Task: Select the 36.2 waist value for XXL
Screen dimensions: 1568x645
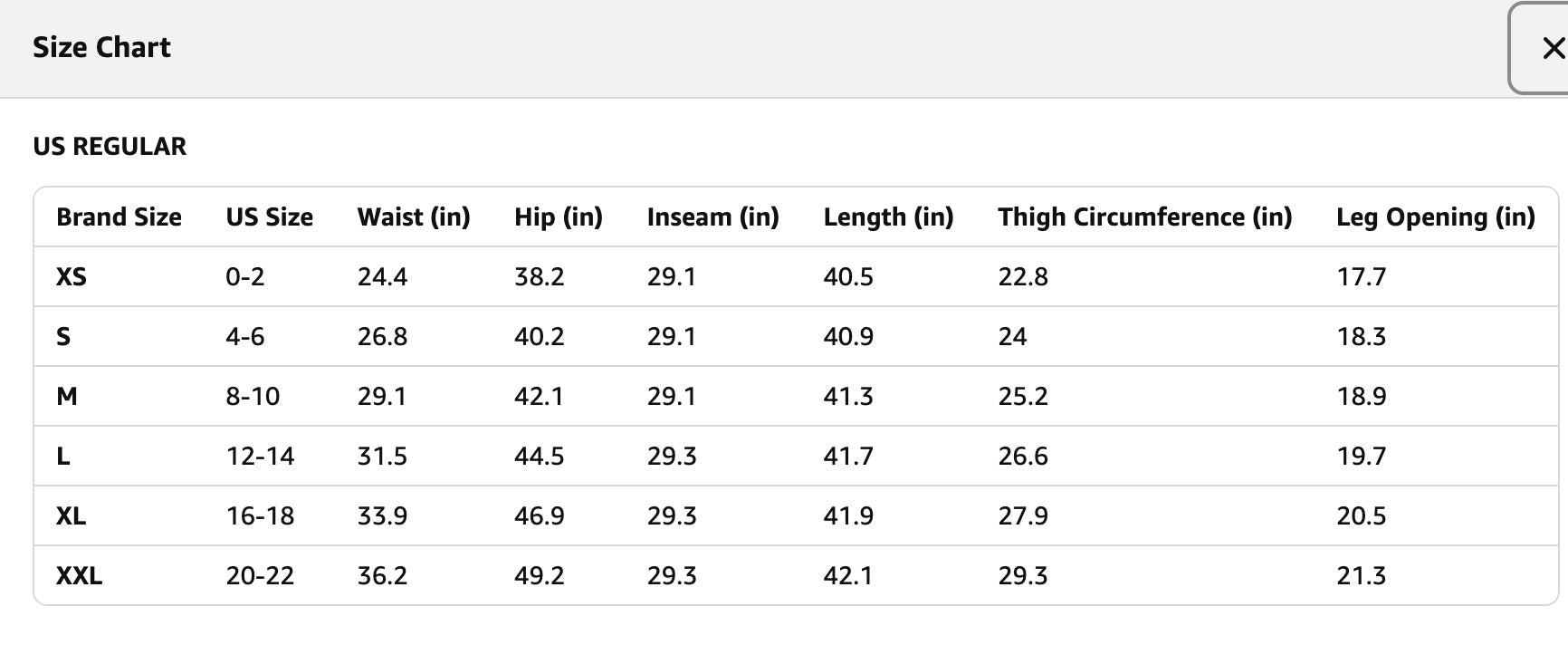Action: 382,576
